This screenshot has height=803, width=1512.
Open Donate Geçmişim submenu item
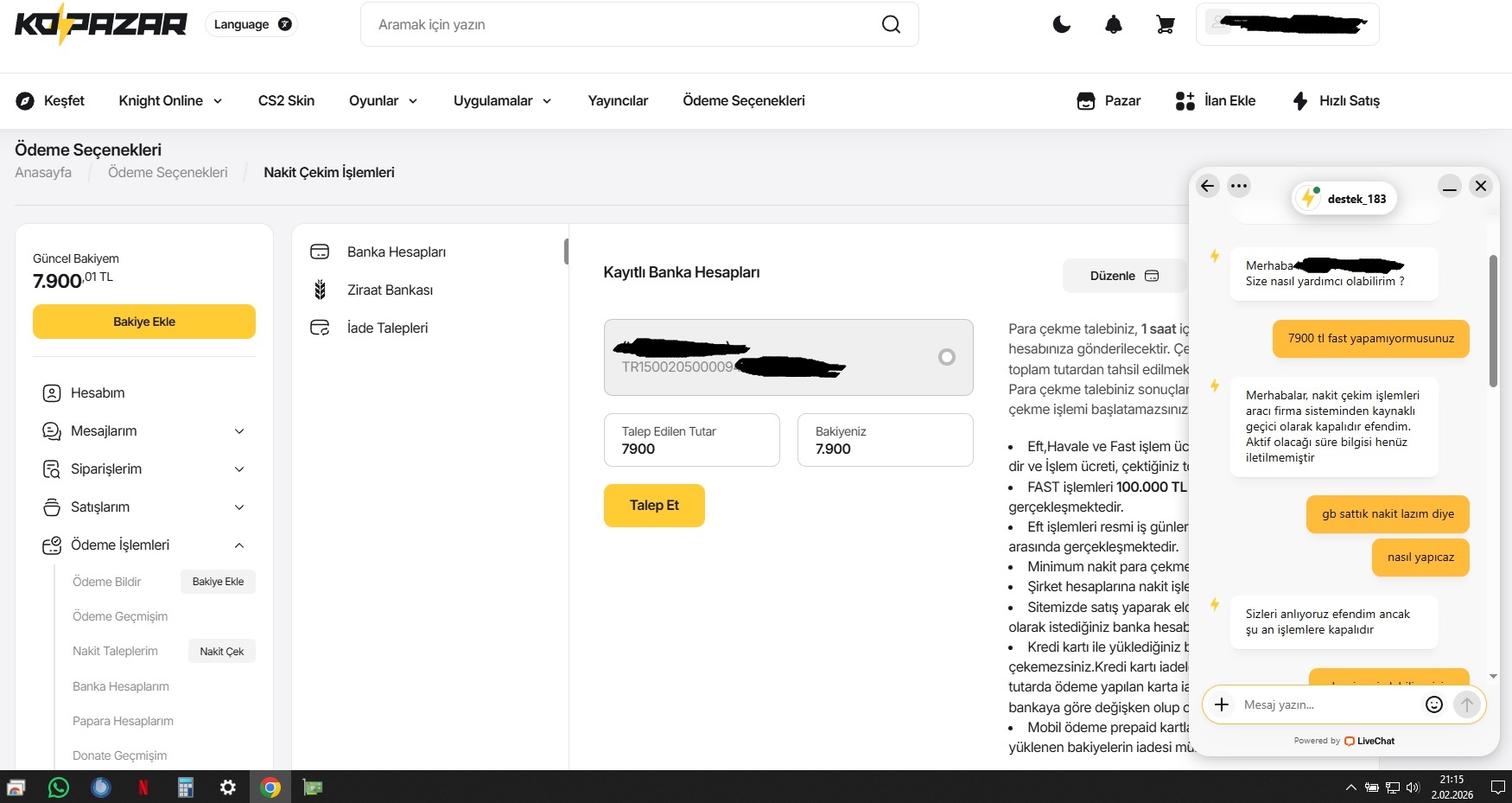click(119, 755)
